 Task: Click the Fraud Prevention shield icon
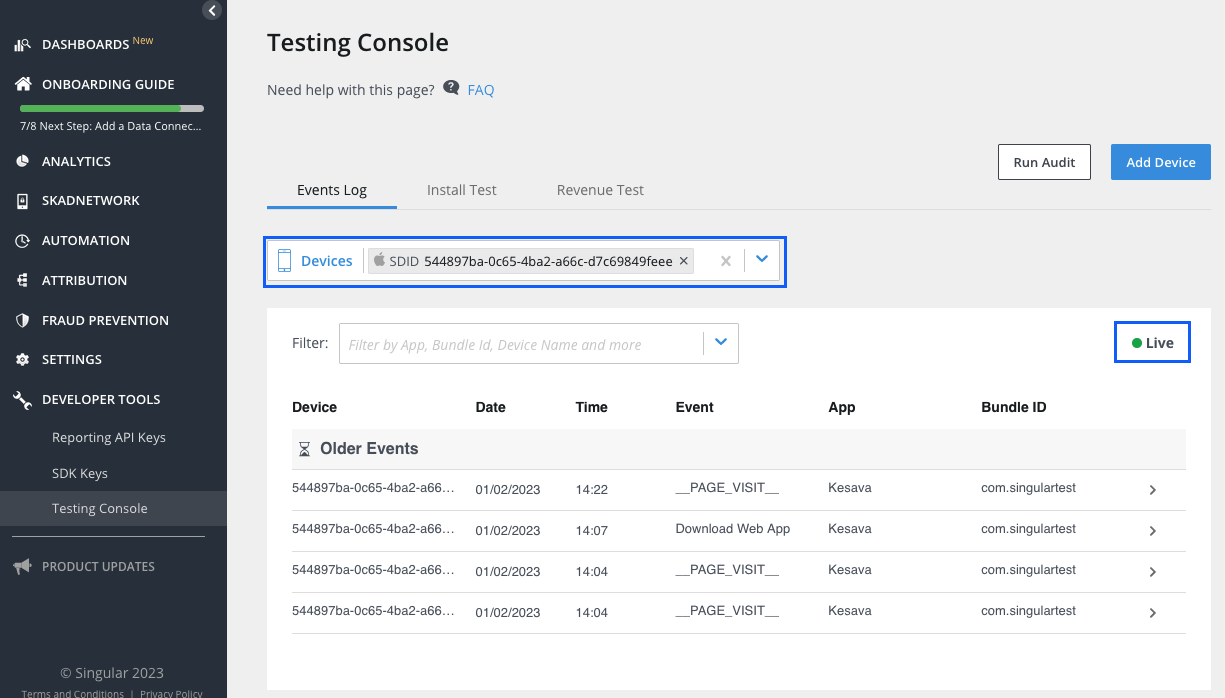(22, 320)
